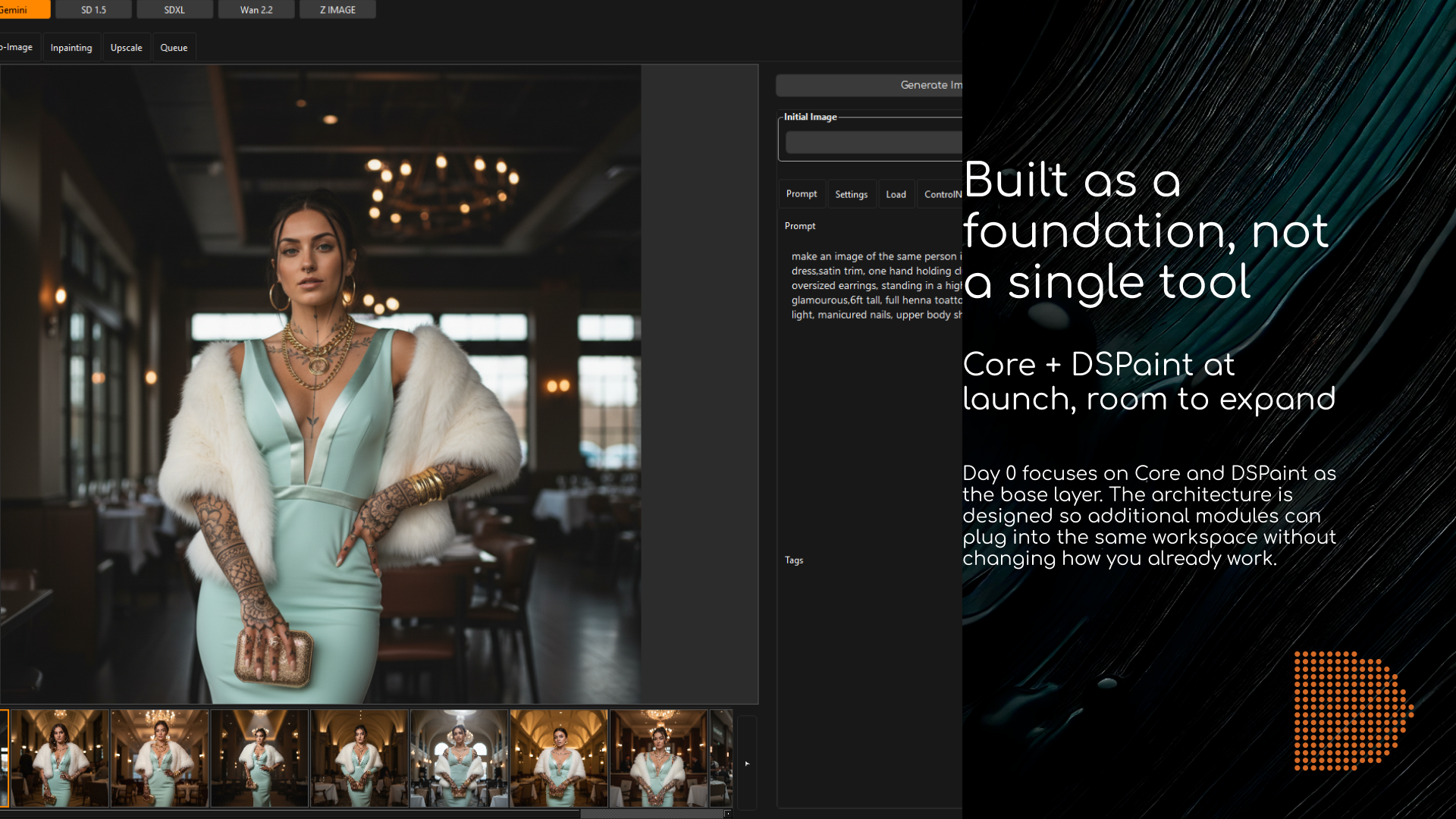This screenshot has height=819, width=1456.
Task: Click the scrollbar right arrow under thumbnails
Action: [x=728, y=814]
